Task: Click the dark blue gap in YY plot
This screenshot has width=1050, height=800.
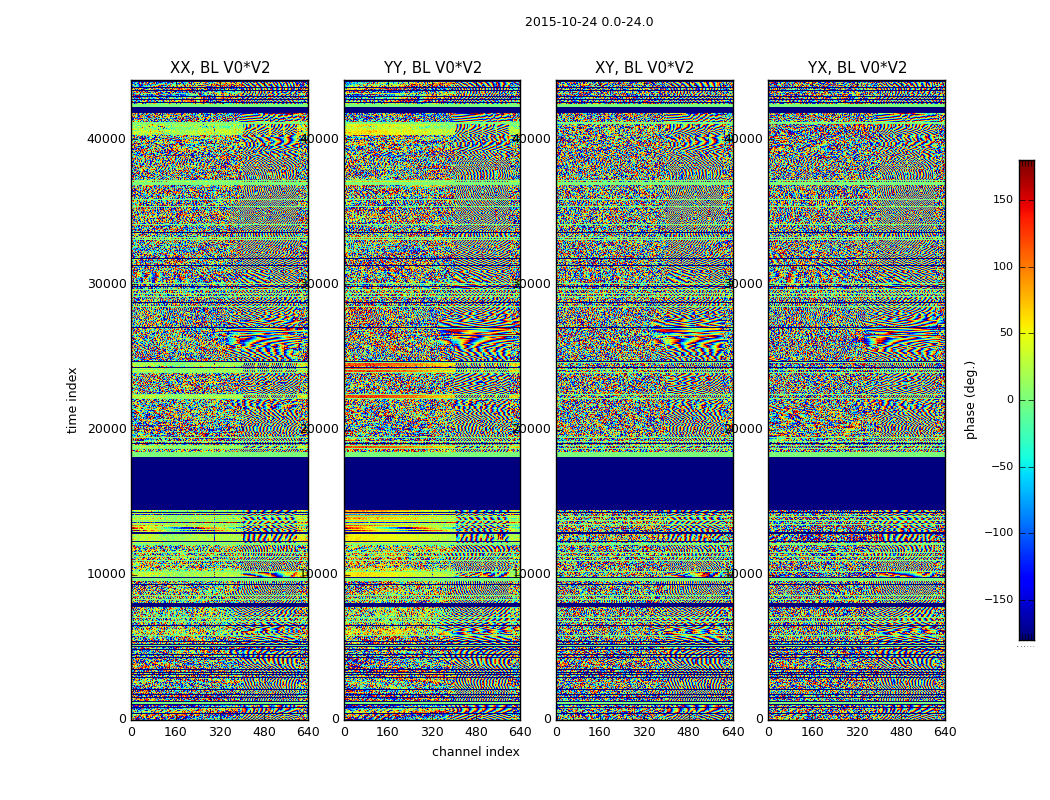Action: [x=433, y=483]
